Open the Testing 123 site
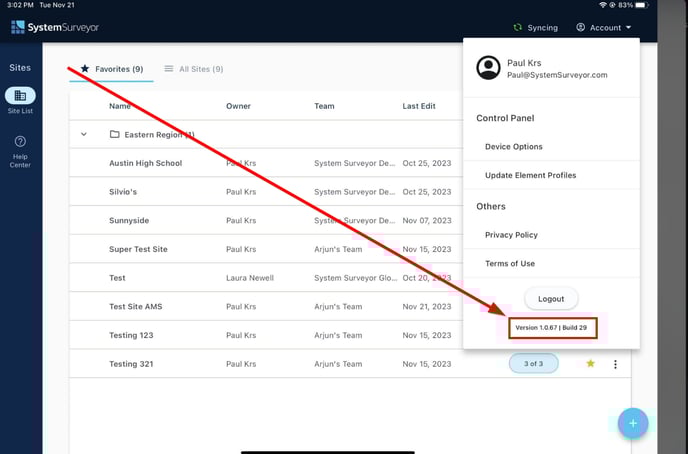688x454 pixels. tap(131, 335)
